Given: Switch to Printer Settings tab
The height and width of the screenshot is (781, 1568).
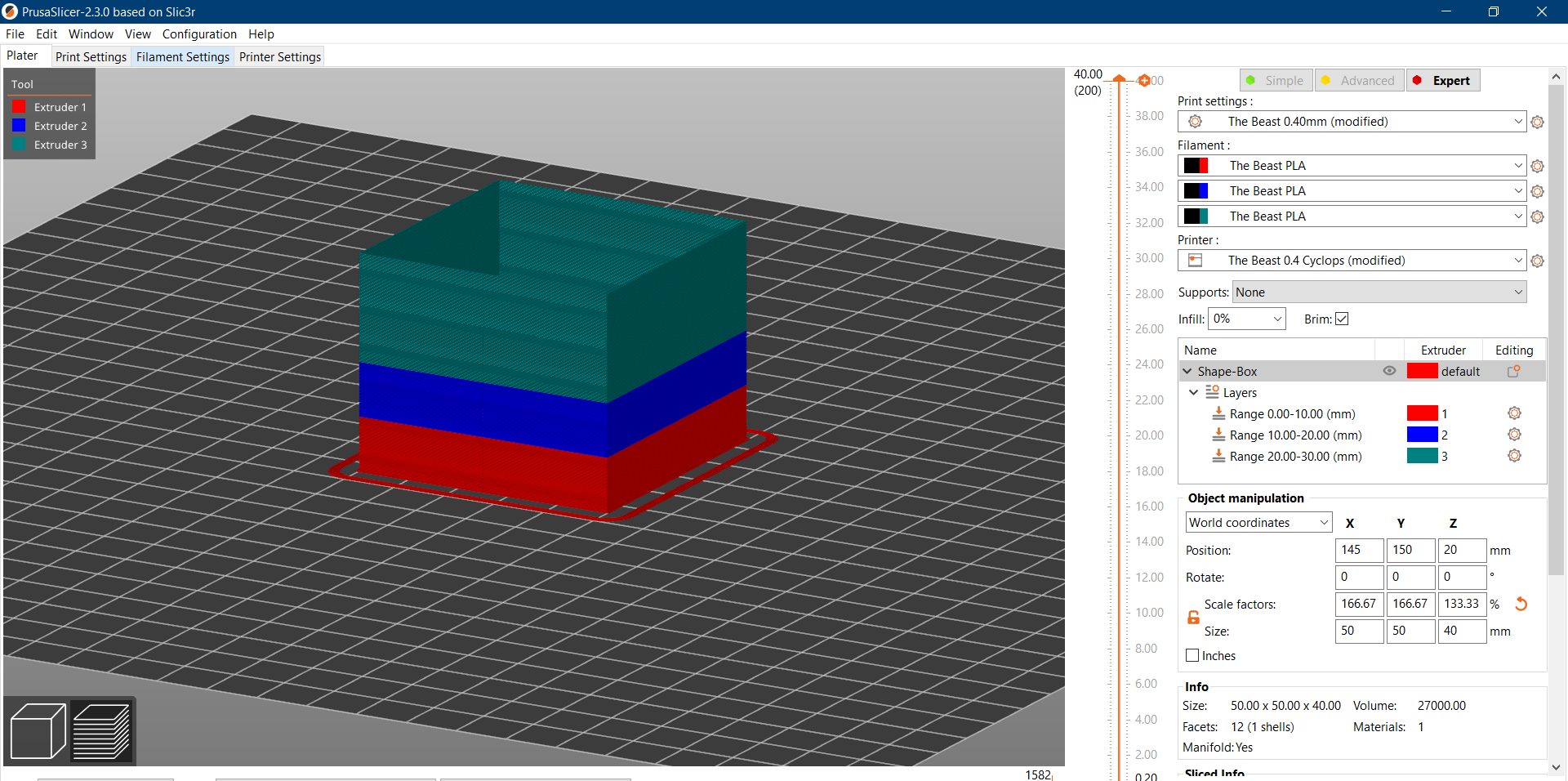Looking at the screenshot, I should pyautogui.click(x=280, y=57).
